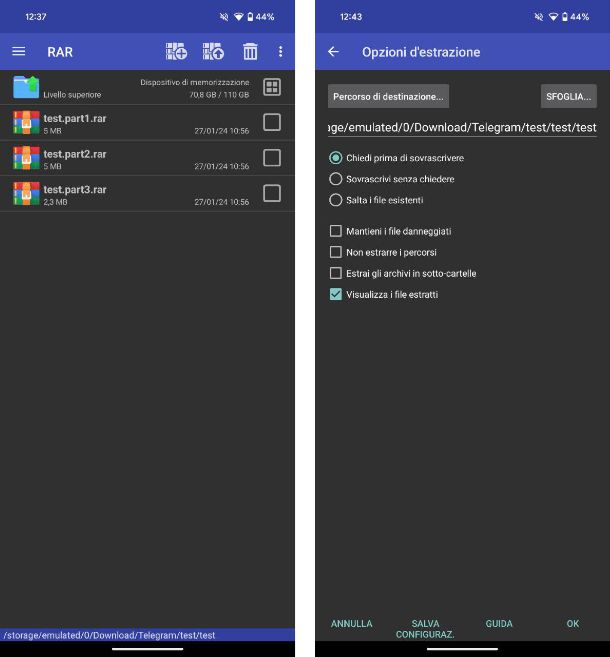Tap the Opzioni d'estrazione screen title
The height and width of the screenshot is (657, 610).
(421, 52)
